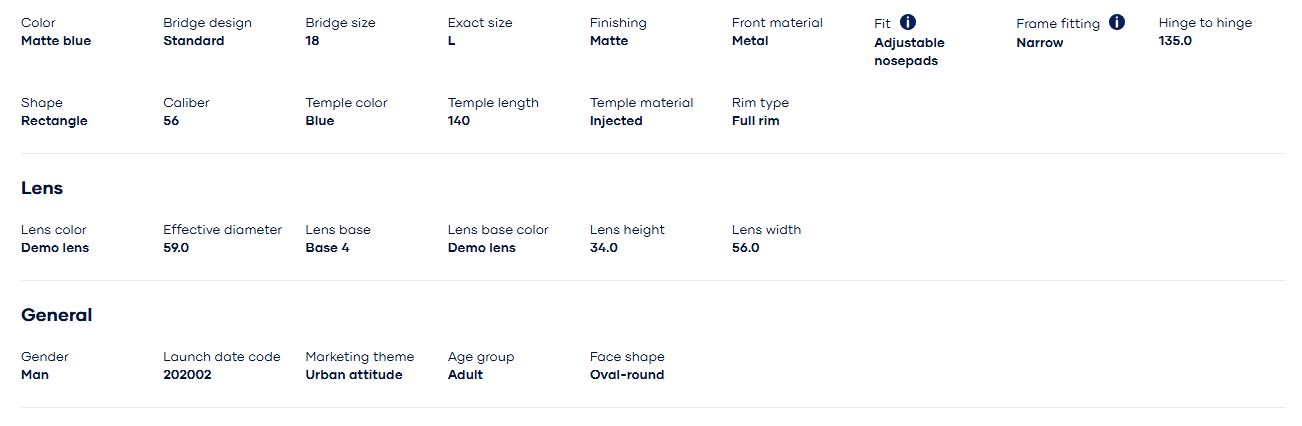
Task: Select the Effective diameter label
Action: coord(223,230)
